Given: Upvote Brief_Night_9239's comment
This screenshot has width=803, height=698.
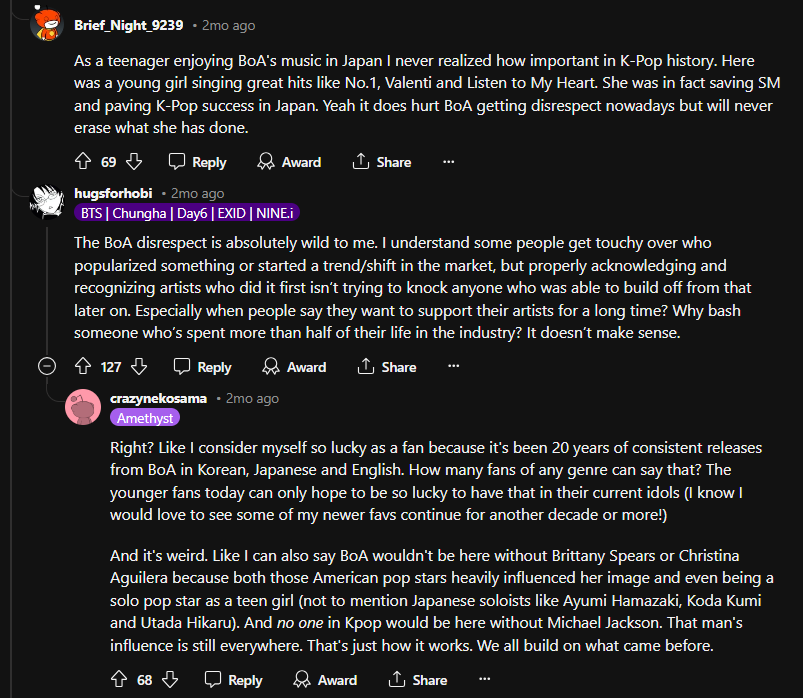Looking at the screenshot, I should coord(83,161).
